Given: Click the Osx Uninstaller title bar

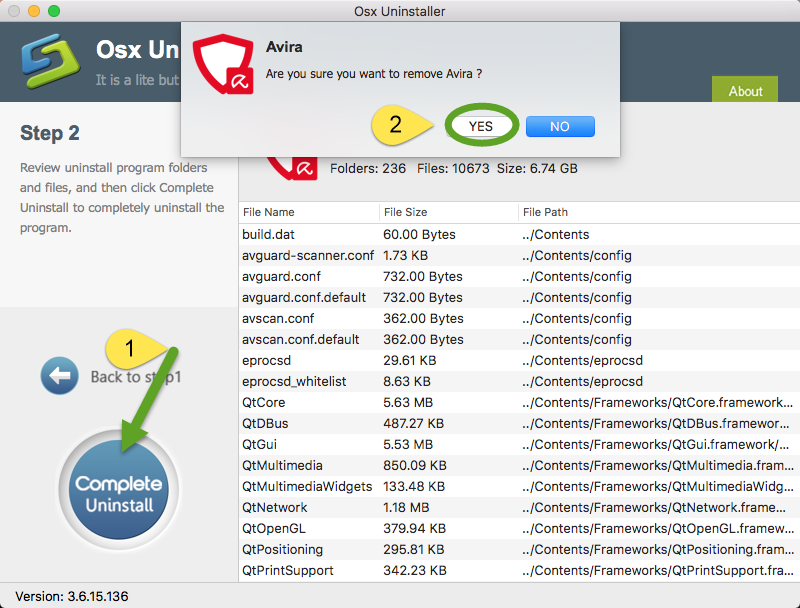Looking at the screenshot, I should pyautogui.click(x=398, y=11).
